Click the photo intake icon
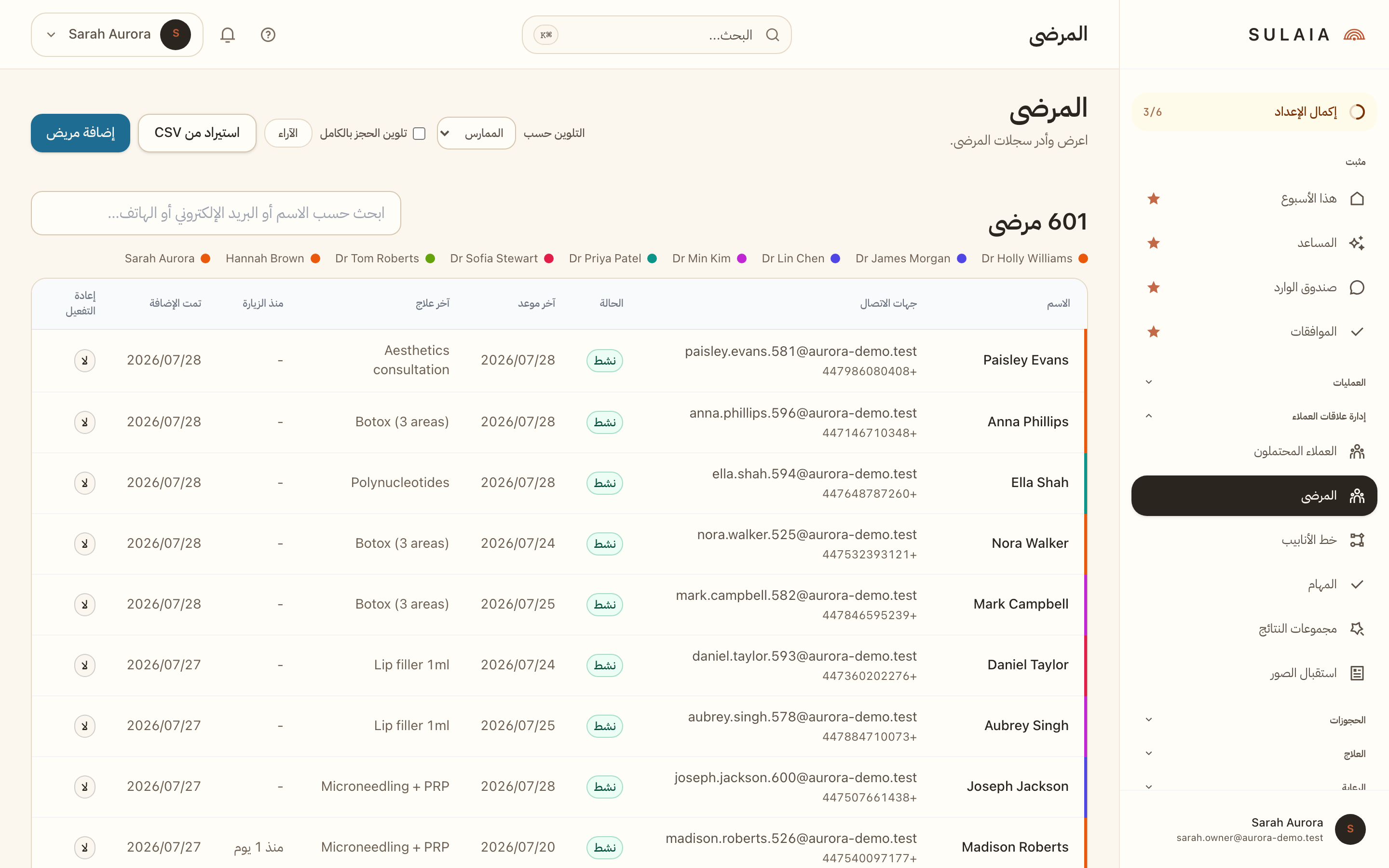This screenshot has width=1389, height=868. pos(1357,673)
